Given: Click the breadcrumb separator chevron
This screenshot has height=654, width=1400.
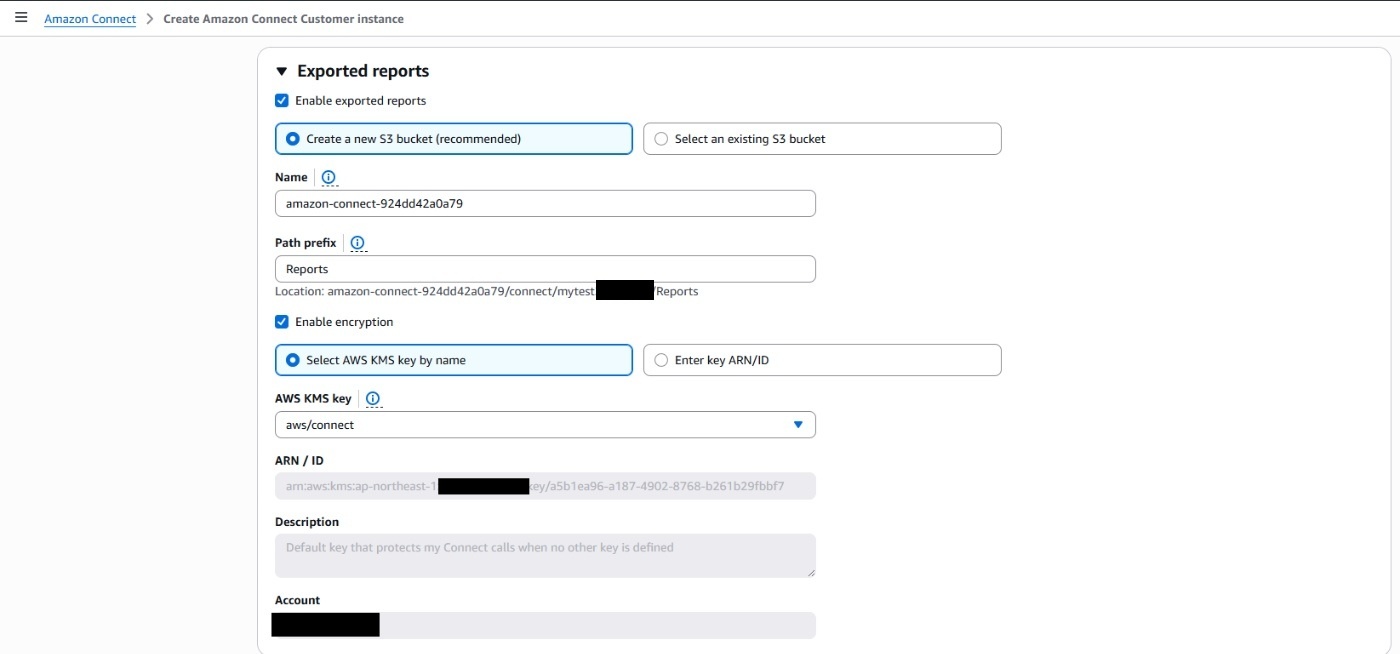Looking at the screenshot, I should pyautogui.click(x=150, y=19).
